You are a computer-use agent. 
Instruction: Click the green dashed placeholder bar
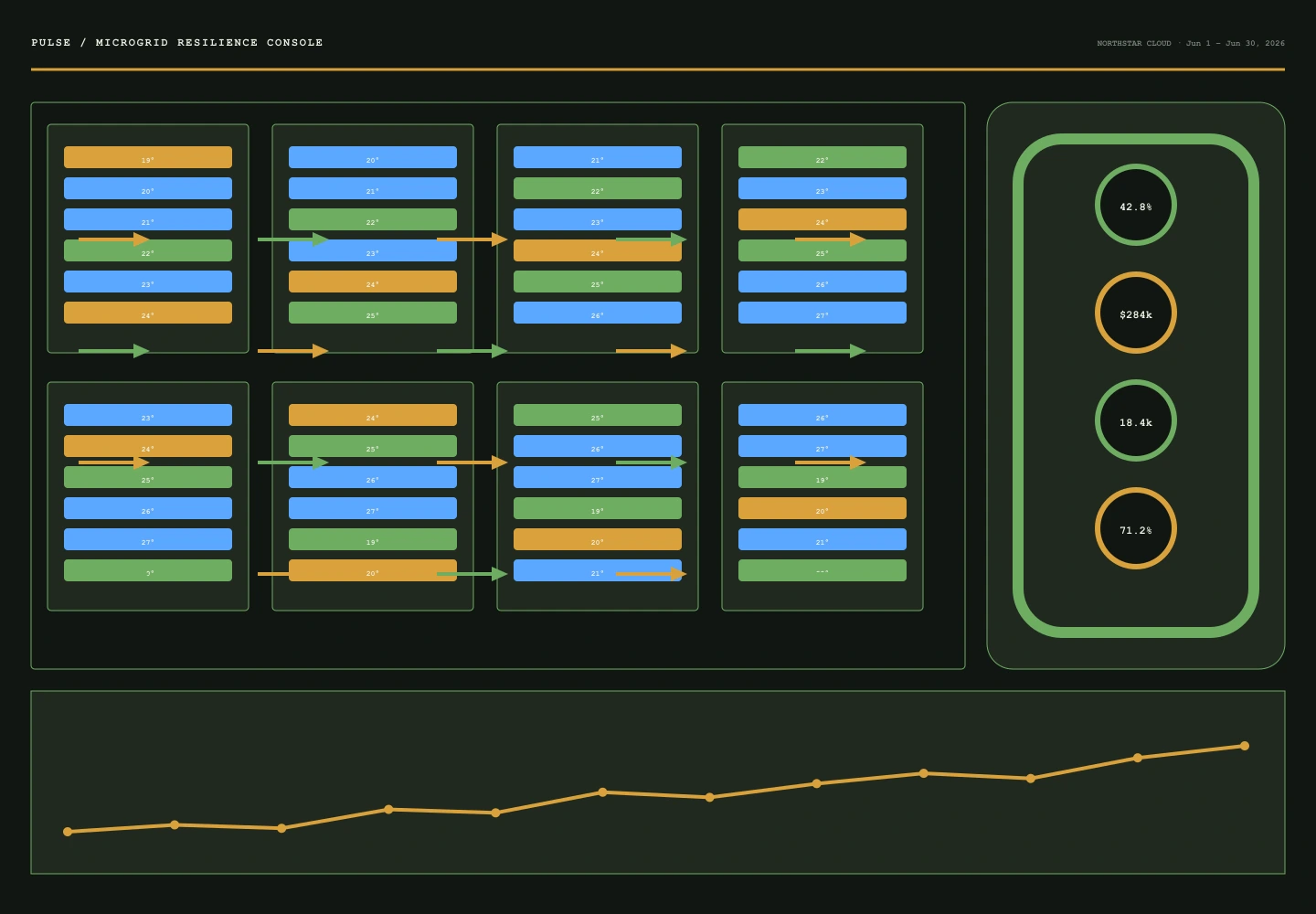pos(822,570)
